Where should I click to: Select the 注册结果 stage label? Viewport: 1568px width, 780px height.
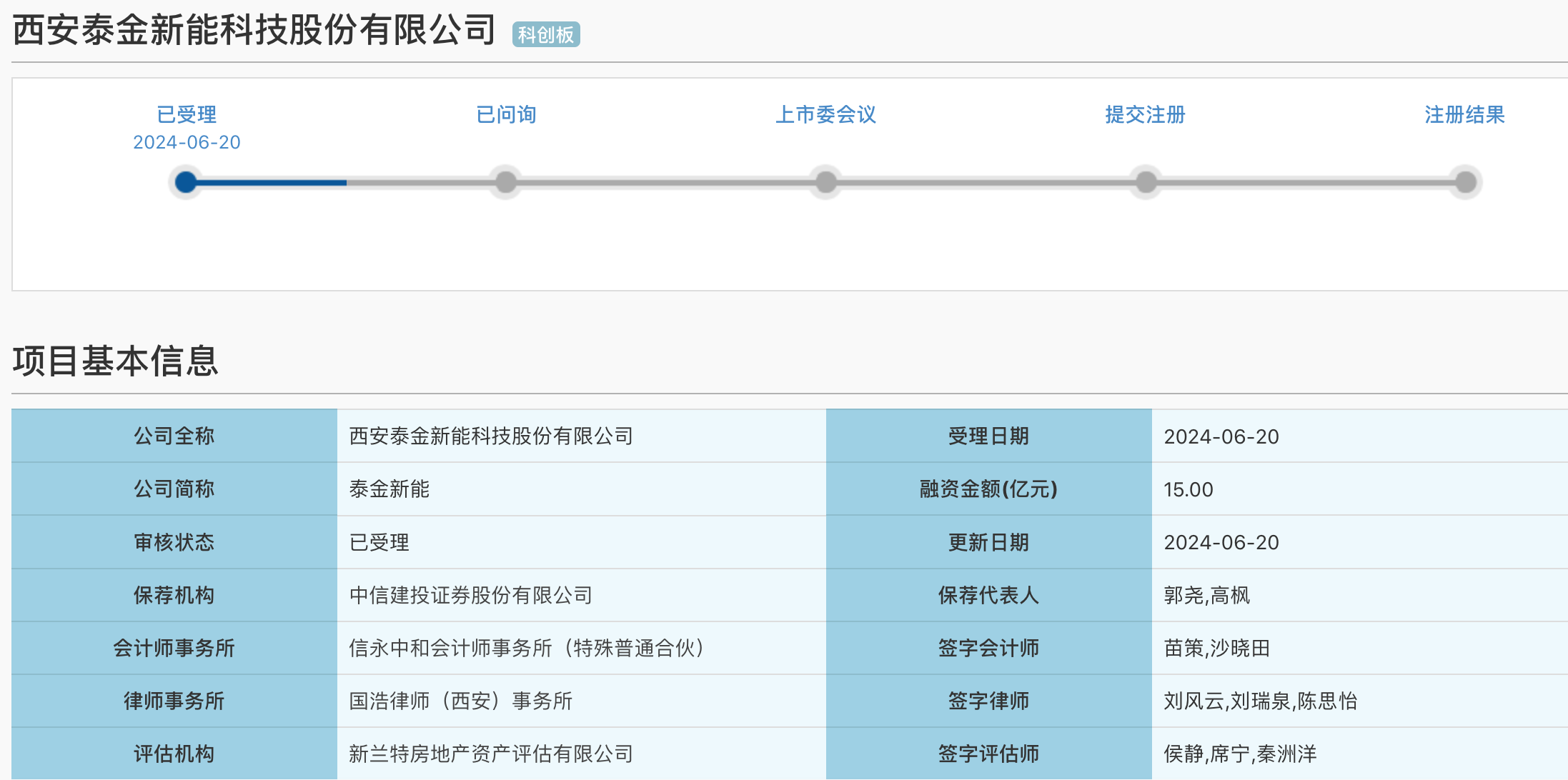(1465, 114)
